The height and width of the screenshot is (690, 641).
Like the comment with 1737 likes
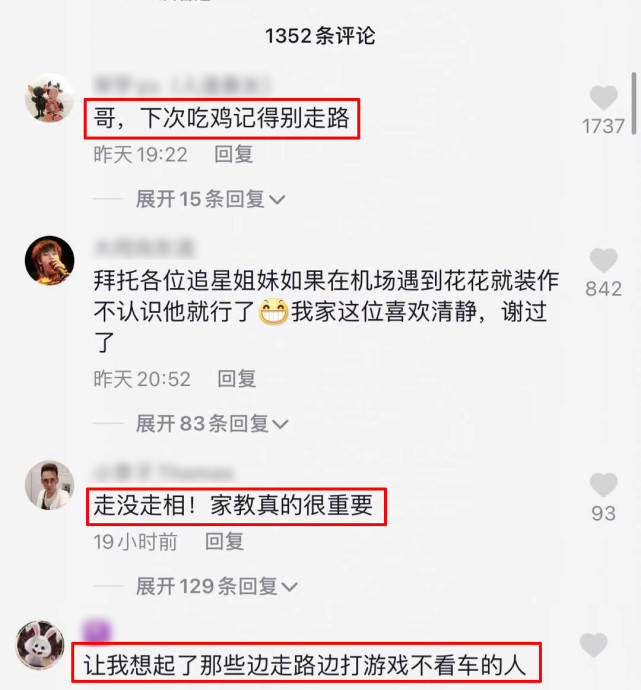(603, 98)
